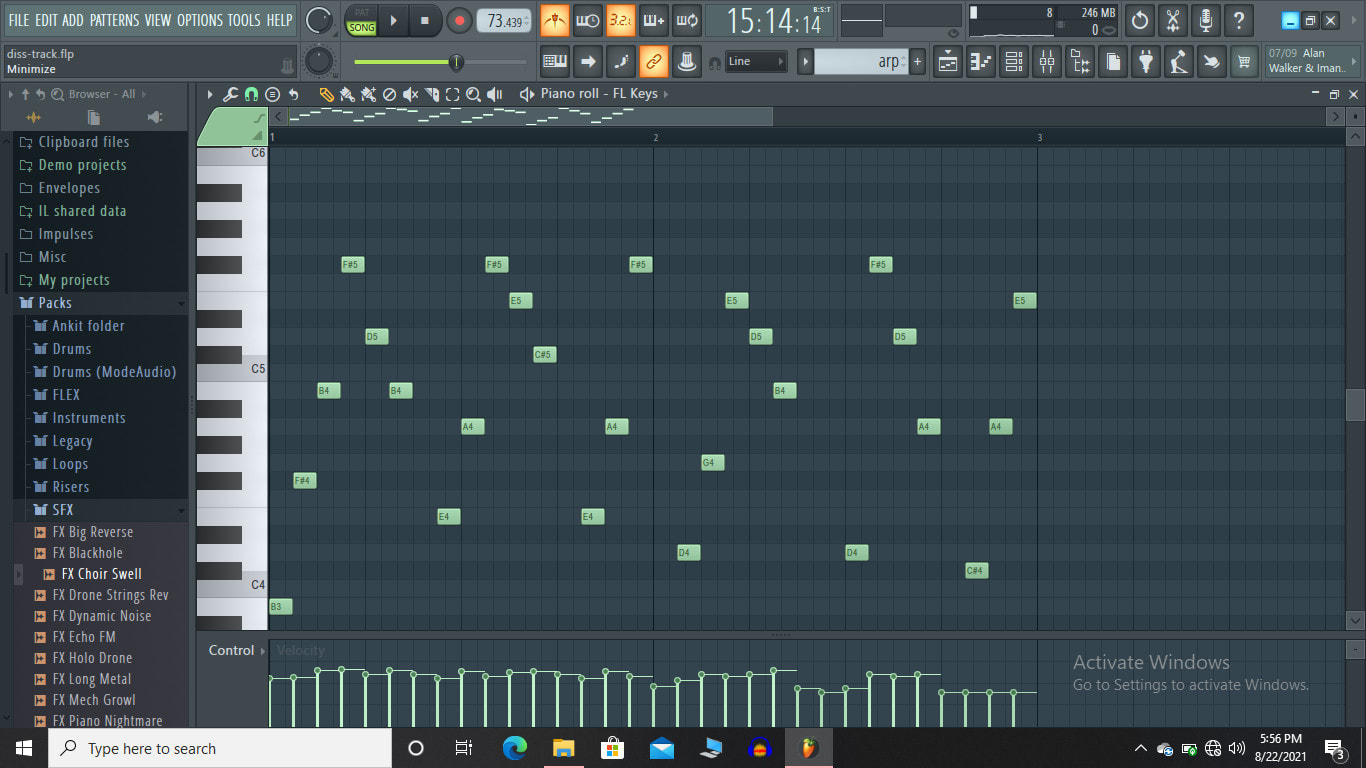This screenshot has height=768, width=1366.
Task: Click the red record button
Action: [x=459, y=20]
